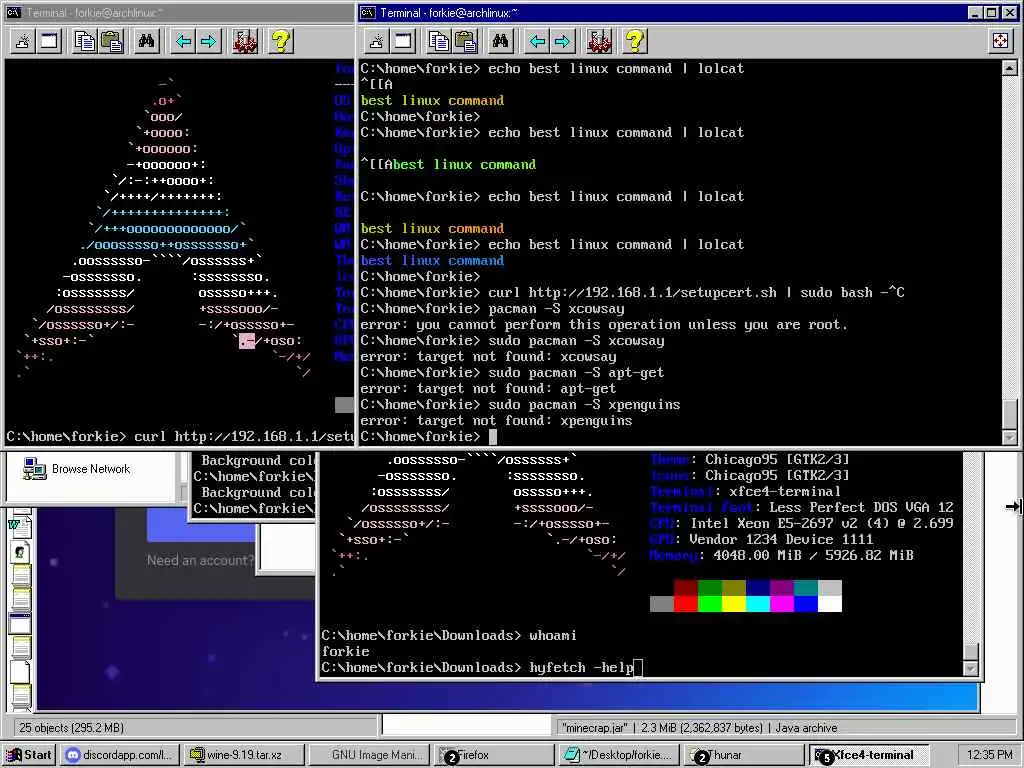
Task: Click the 'Vendor 1234 Device 1111' GPU line
Action: coord(761,539)
